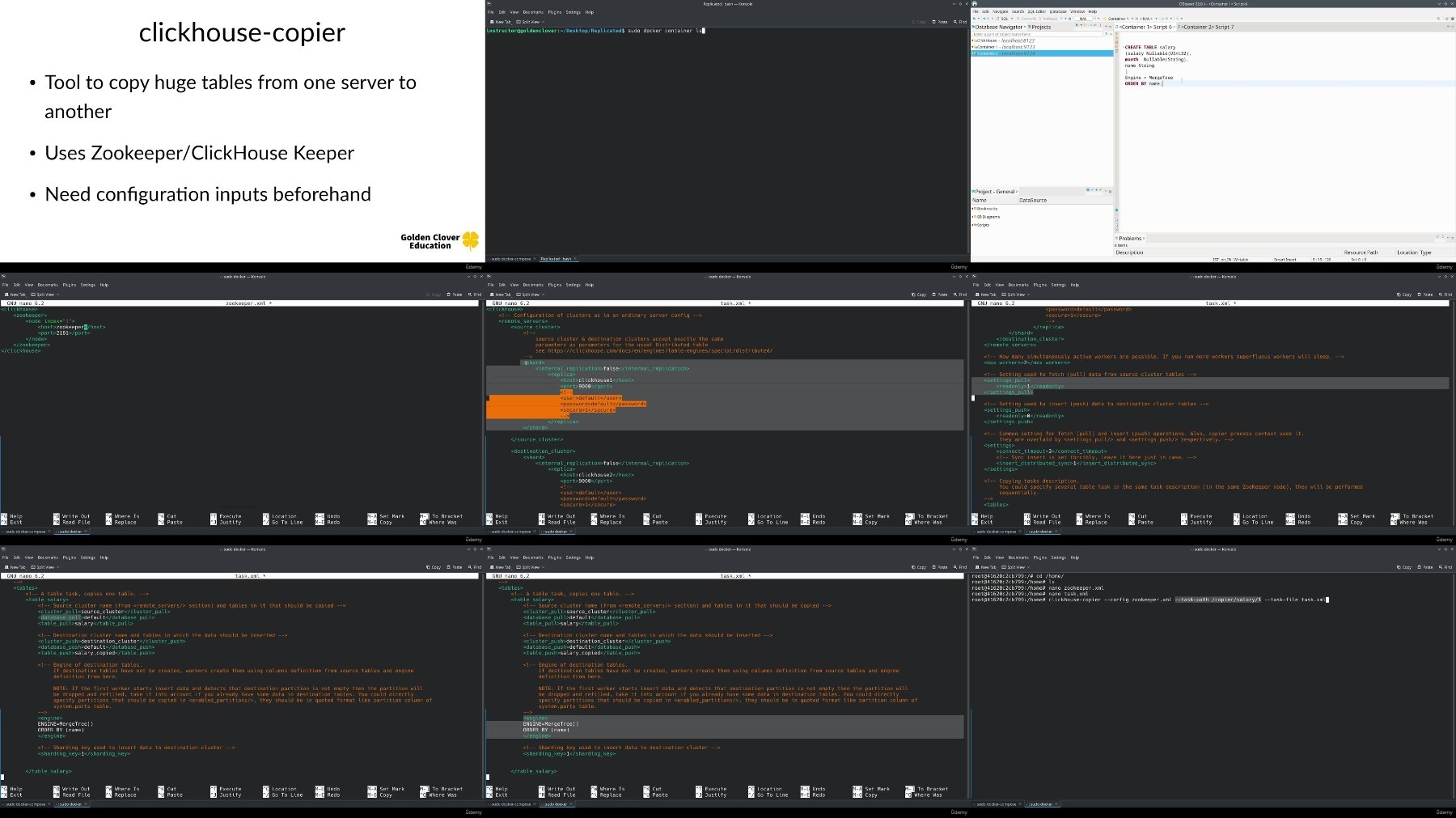Click the 'sudo docker container ls' command line
Image resolution: width=1456 pixels, height=818 pixels.
pyautogui.click(x=665, y=31)
